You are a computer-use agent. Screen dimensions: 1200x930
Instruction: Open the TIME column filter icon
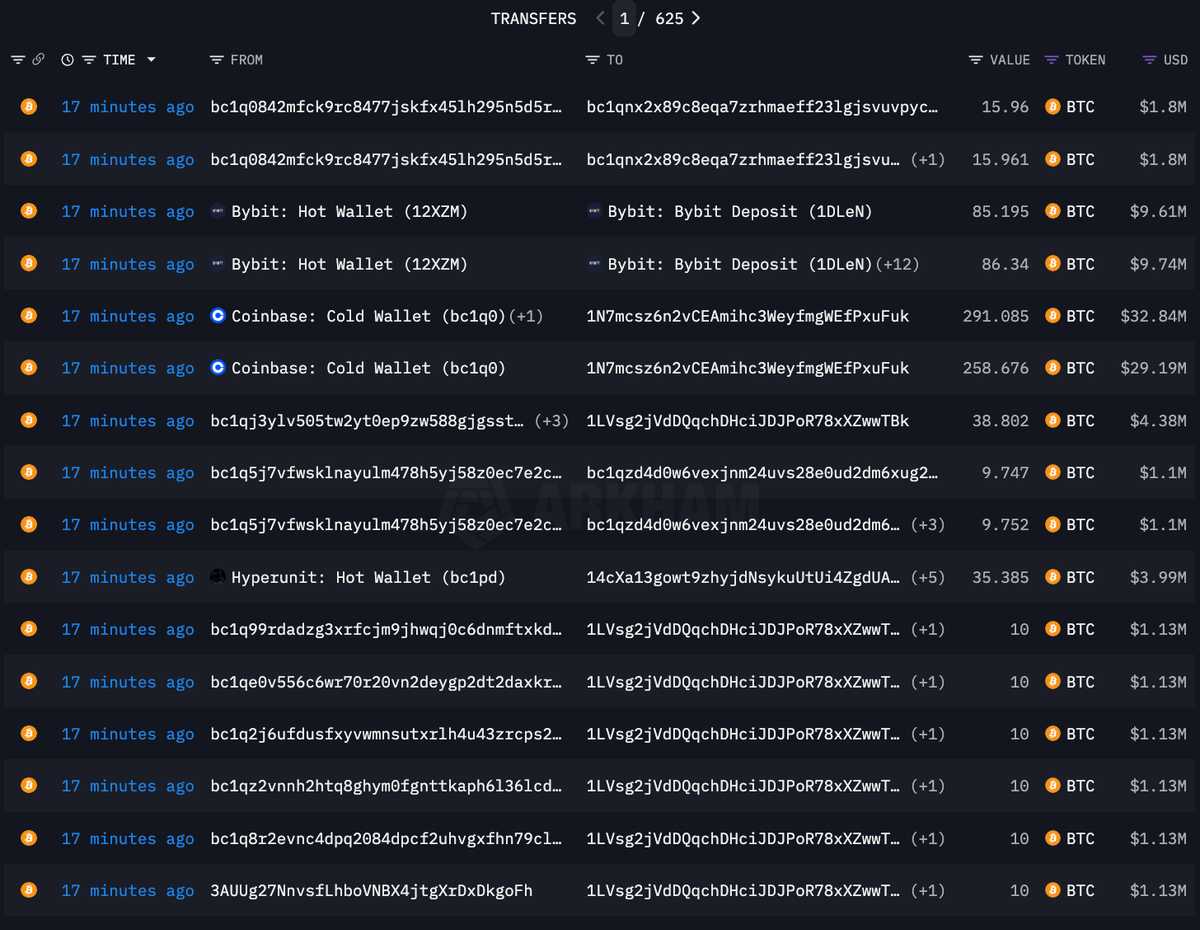(89, 60)
